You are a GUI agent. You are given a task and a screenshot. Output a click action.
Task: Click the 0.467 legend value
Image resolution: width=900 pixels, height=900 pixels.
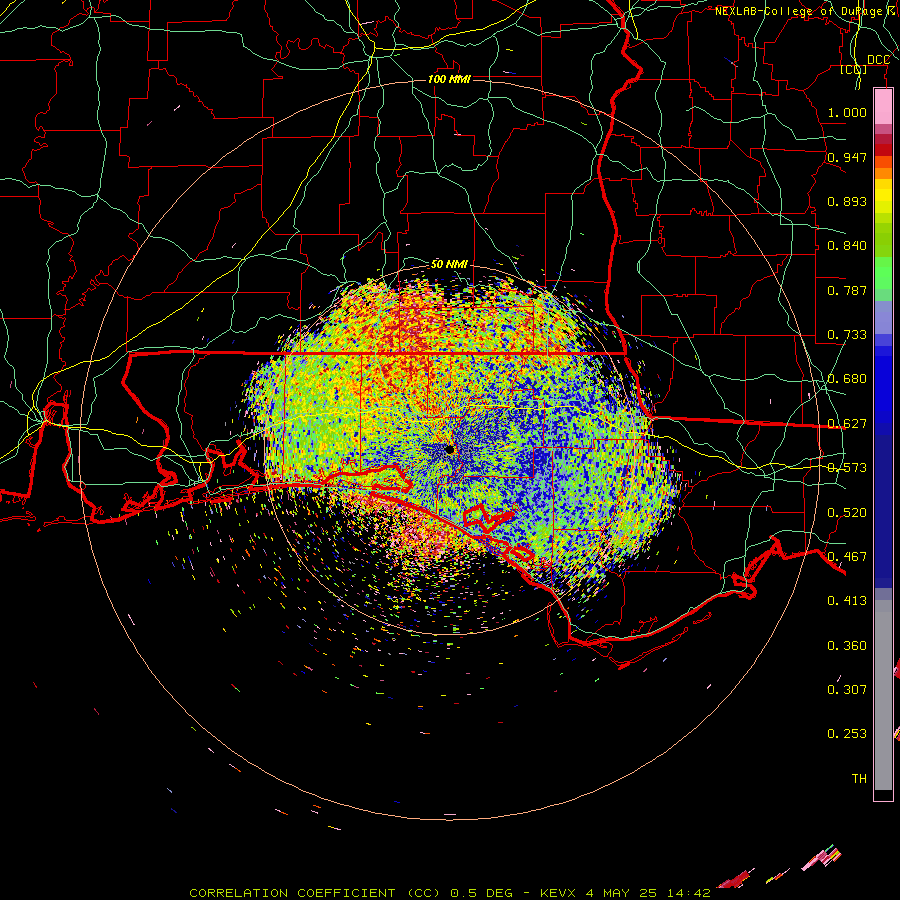[847, 557]
